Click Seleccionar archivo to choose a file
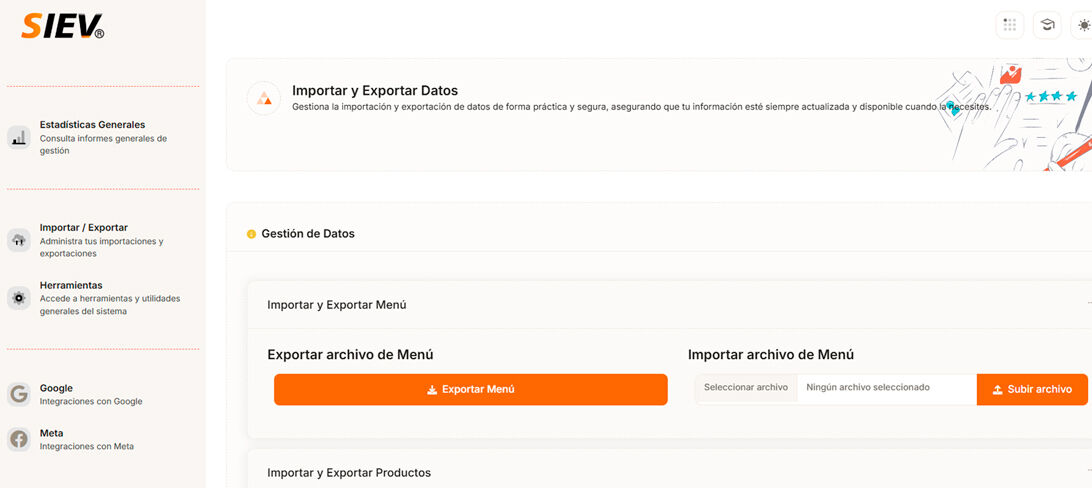Viewport: 1092px width, 488px height. click(x=745, y=388)
